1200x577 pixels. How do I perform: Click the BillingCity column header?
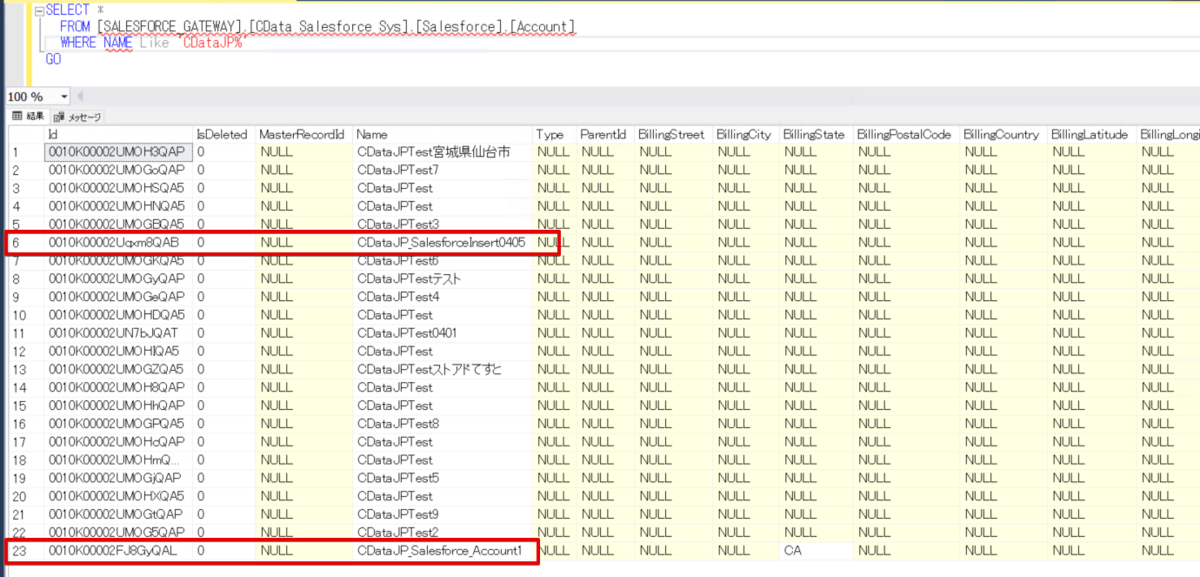[746, 134]
